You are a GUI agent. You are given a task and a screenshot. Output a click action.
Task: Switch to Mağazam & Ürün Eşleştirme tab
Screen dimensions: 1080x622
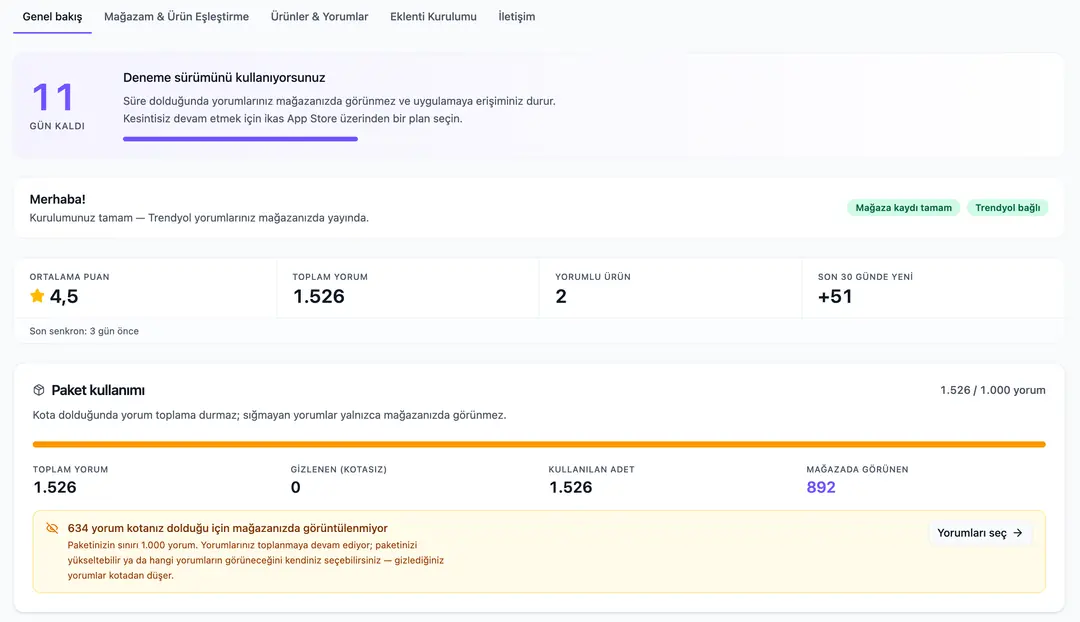coord(176,17)
